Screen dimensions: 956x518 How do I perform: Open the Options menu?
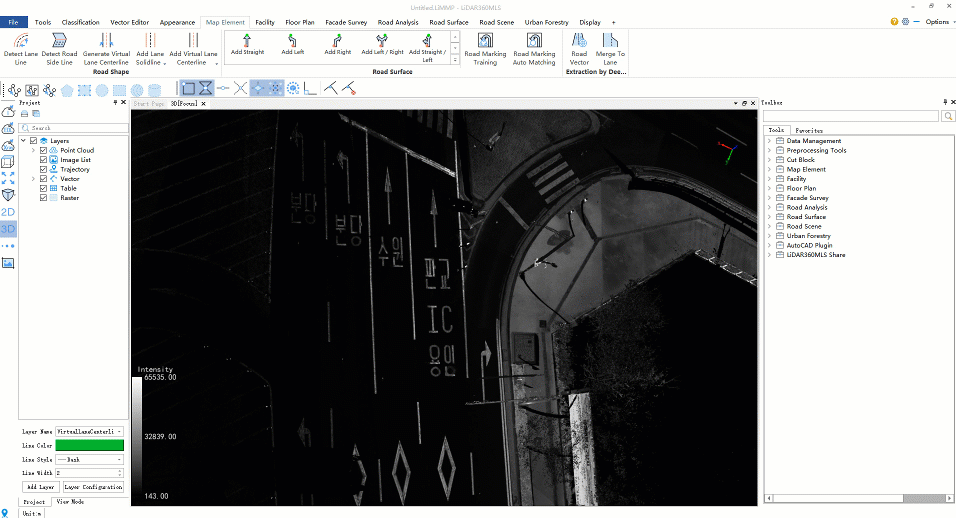939,22
